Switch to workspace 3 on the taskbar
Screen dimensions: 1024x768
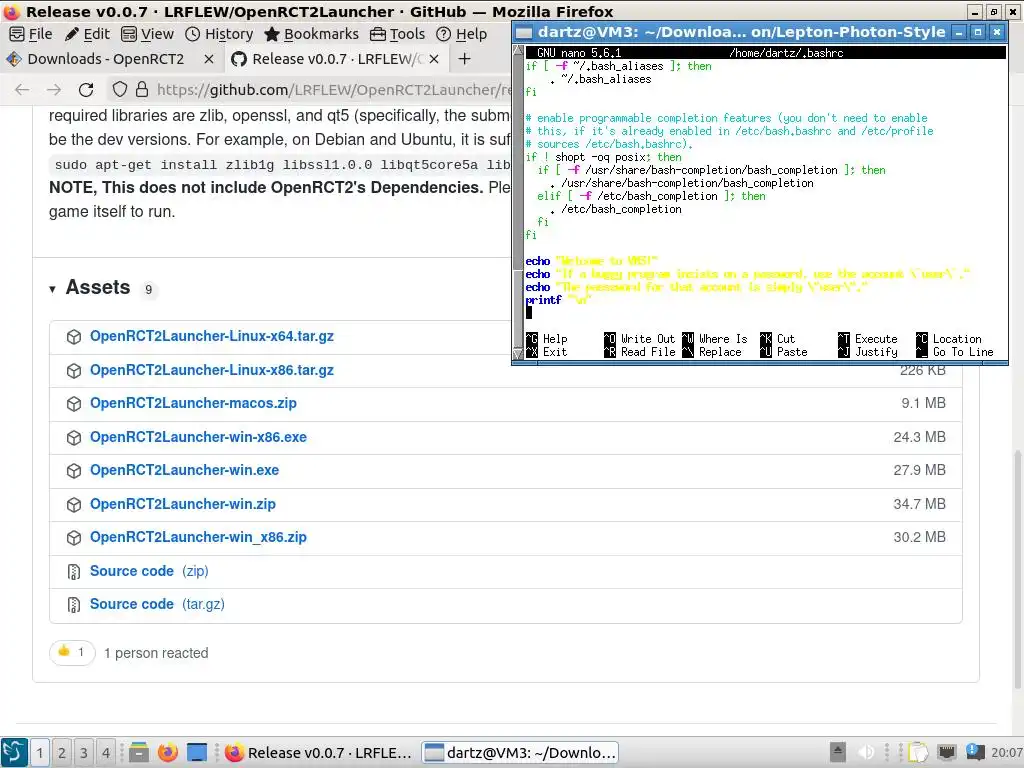click(x=84, y=752)
